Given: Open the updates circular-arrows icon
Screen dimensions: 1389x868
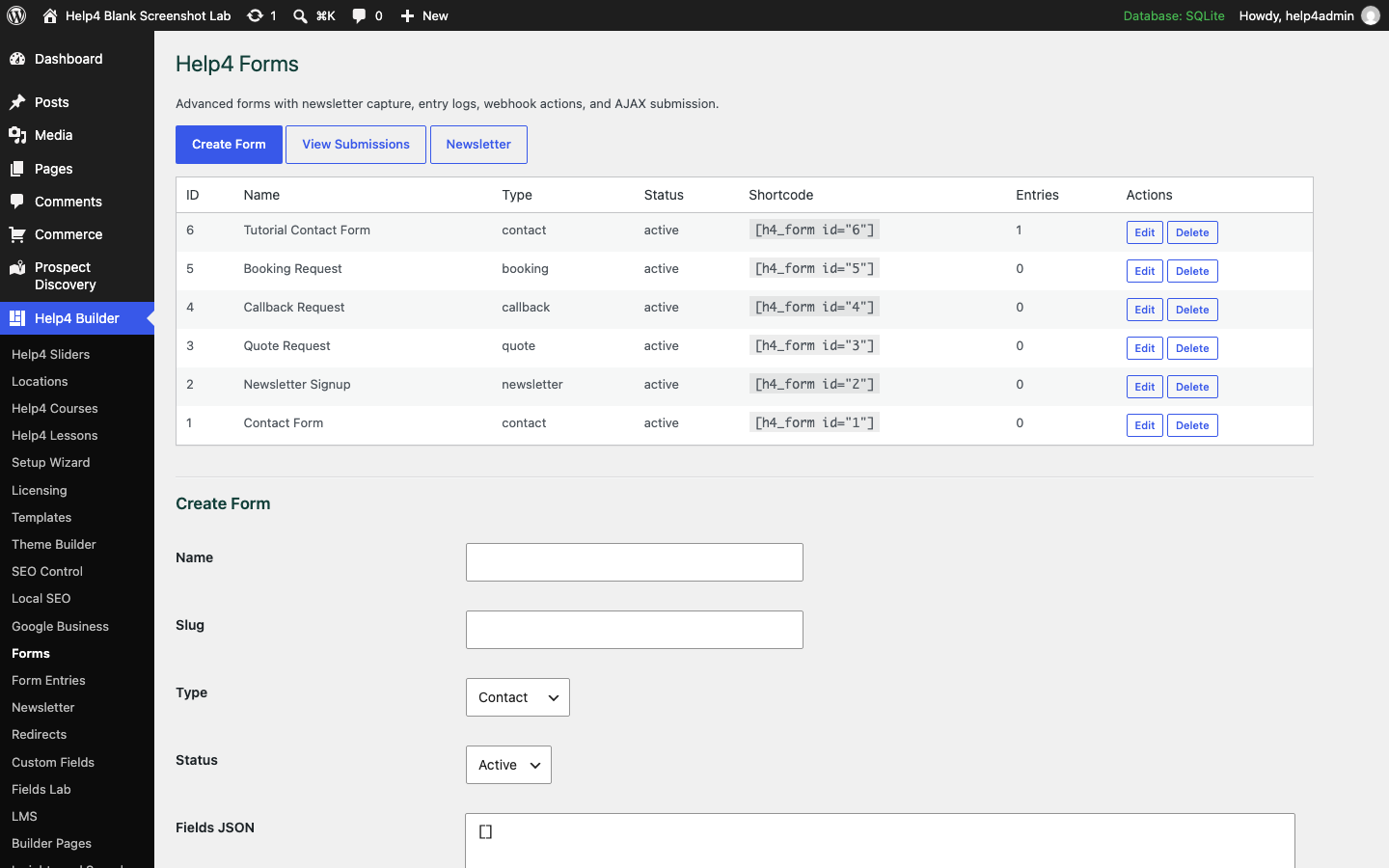Looking at the screenshot, I should pyautogui.click(x=255, y=15).
